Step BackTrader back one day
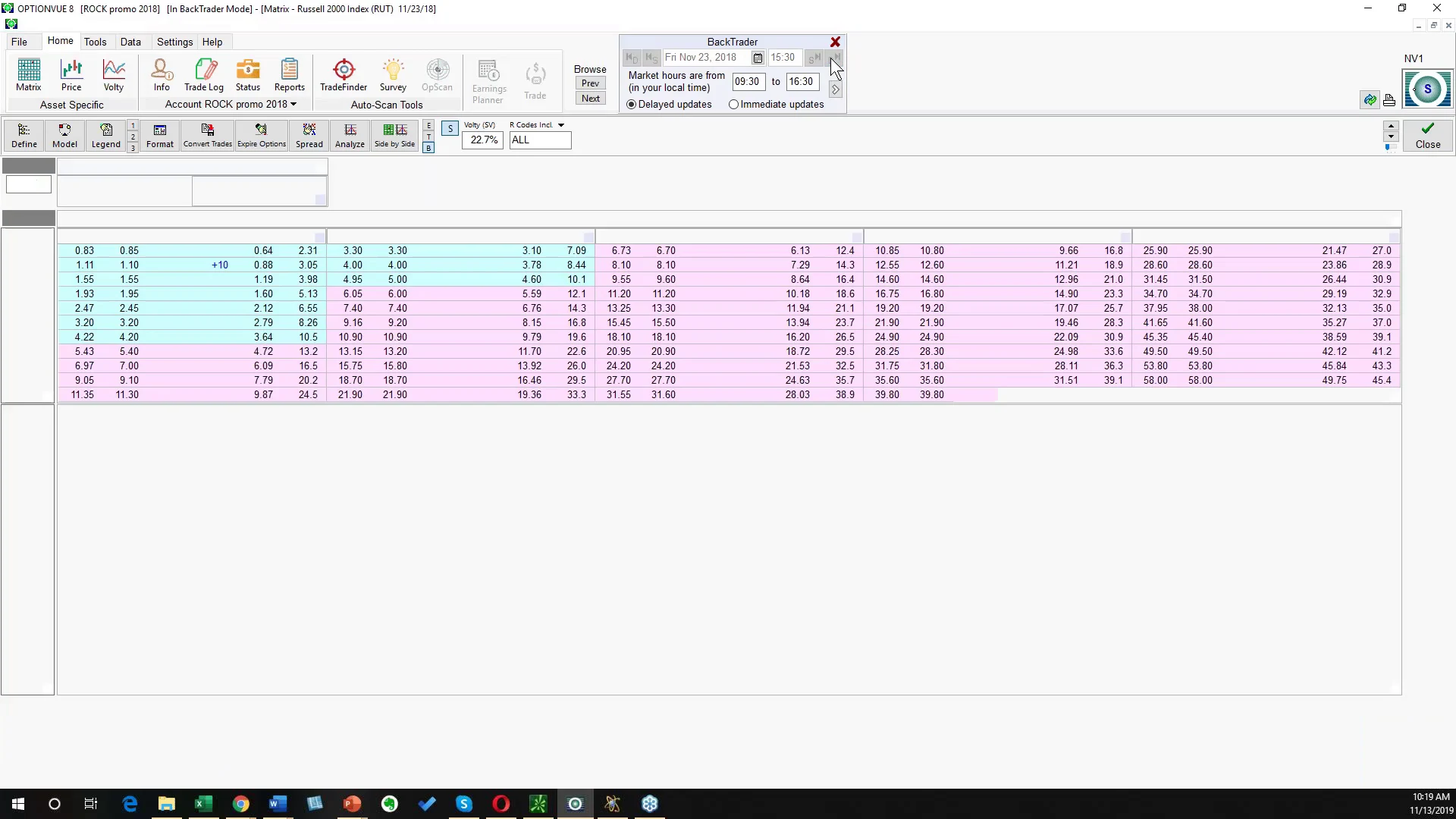This screenshot has width=1456, height=819. pos(632,58)
